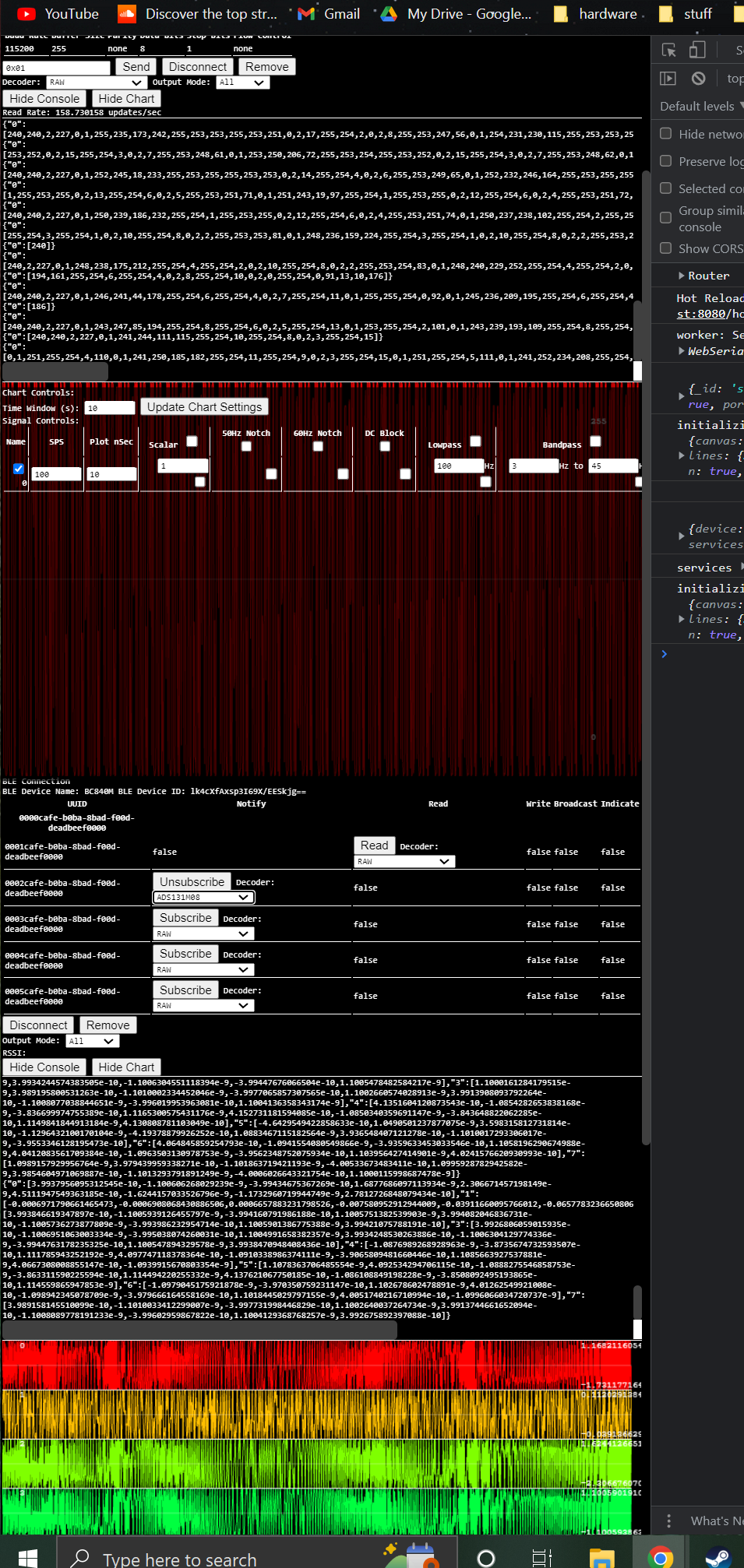744x1568 pixels.
Task: Click the serial Send button
Action: pyautogui.click(x=136, y=67)
